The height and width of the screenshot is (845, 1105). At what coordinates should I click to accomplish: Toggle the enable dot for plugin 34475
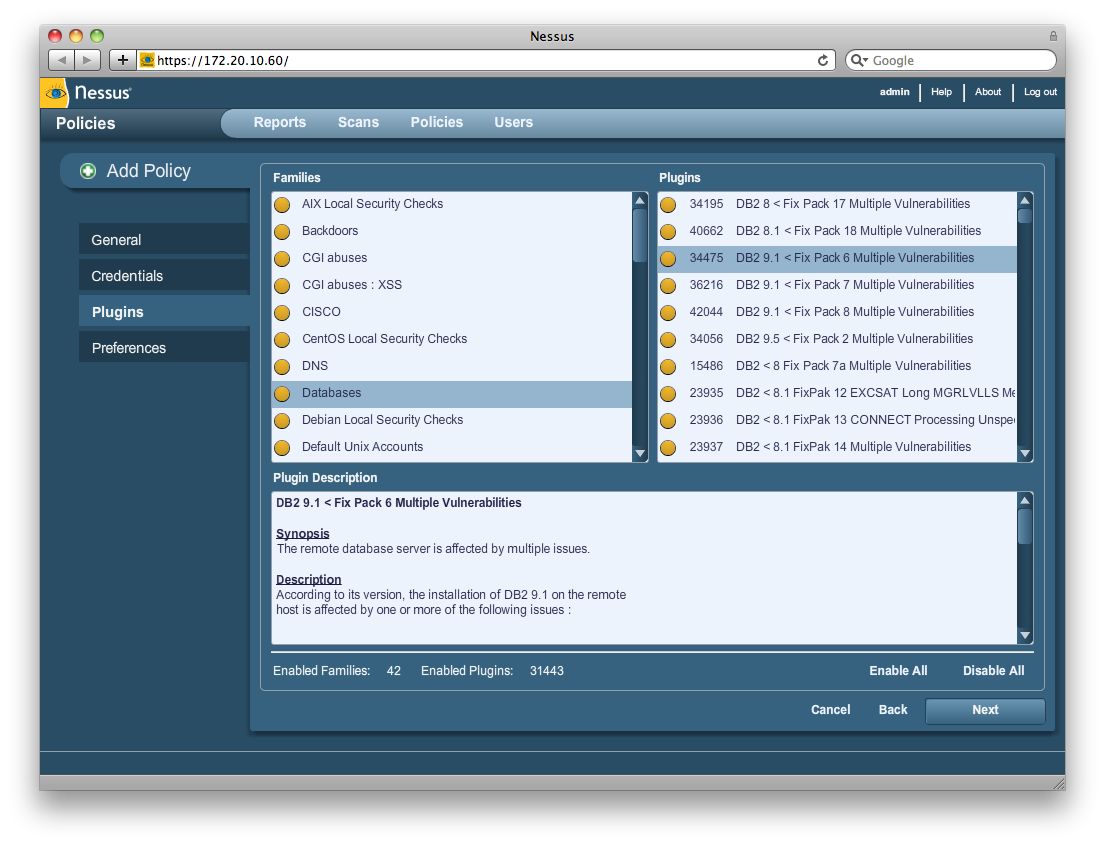pos(668,259)
